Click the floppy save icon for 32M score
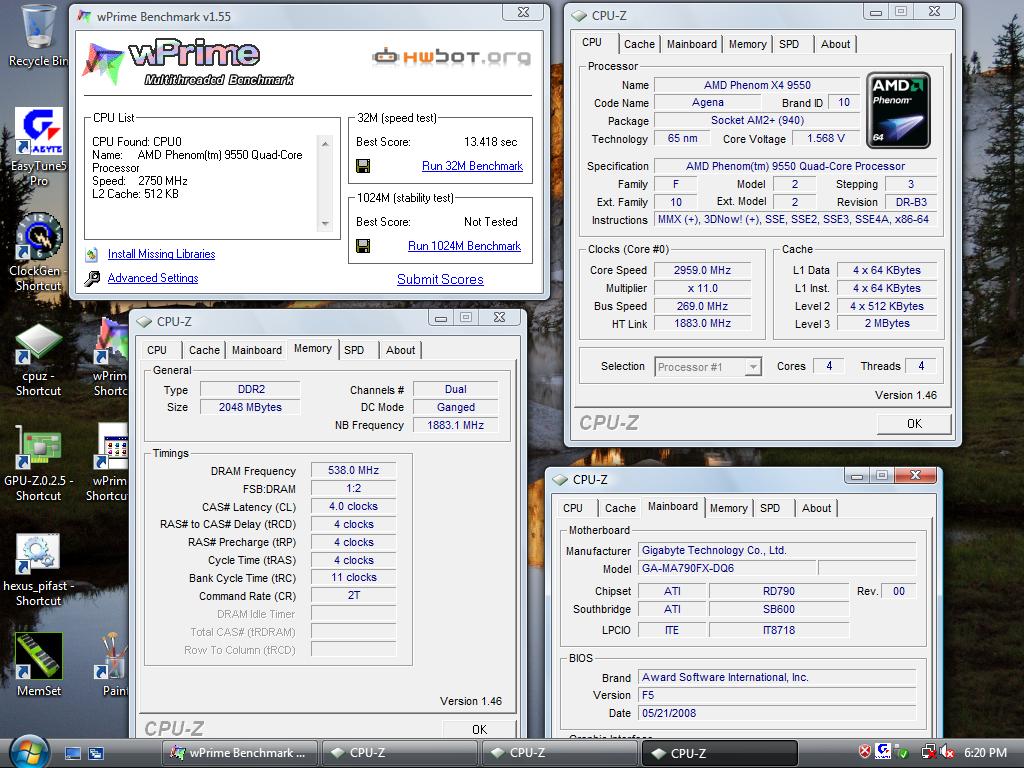Viewport: 1024px width, 768px height. (363, 166)
